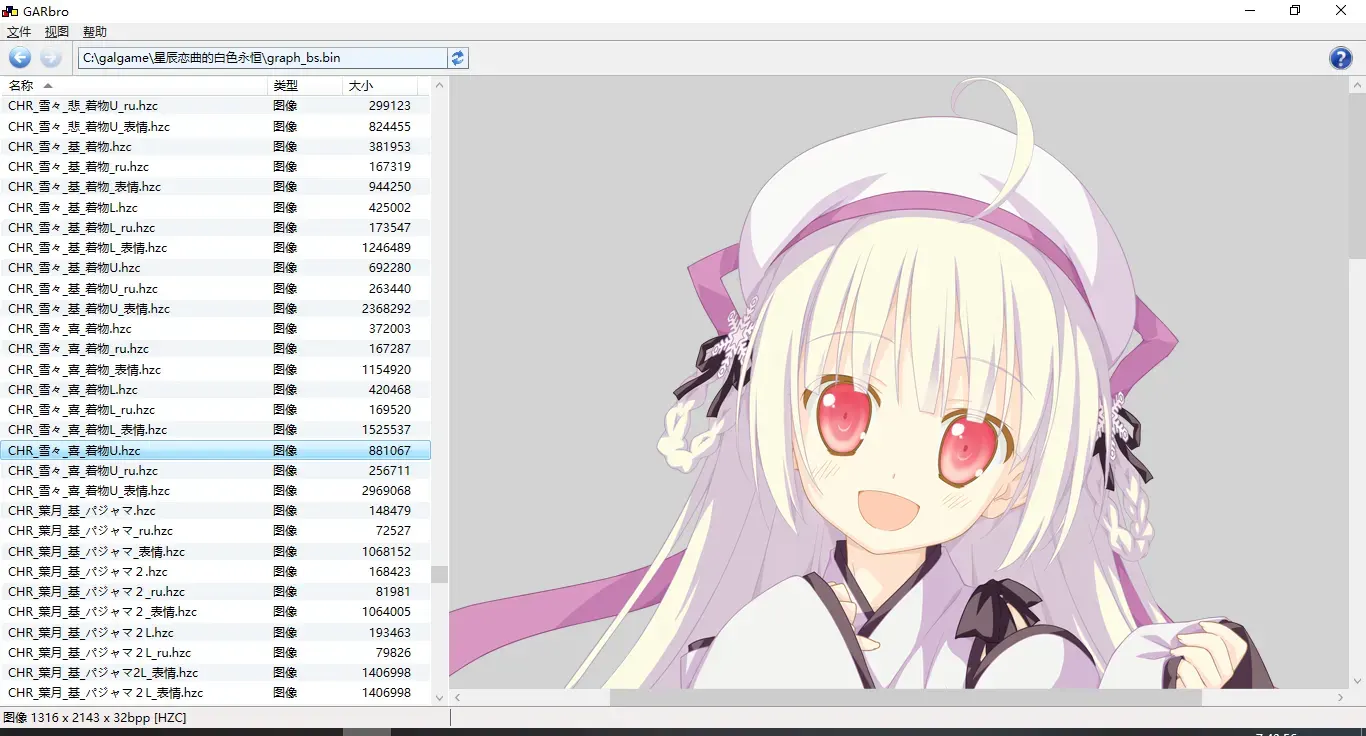Select file CHR_雪々_基_着物_ru.hzc
Image resolution: width=1366 pixels, height=736 pixels.
click(x=215, y=166)
